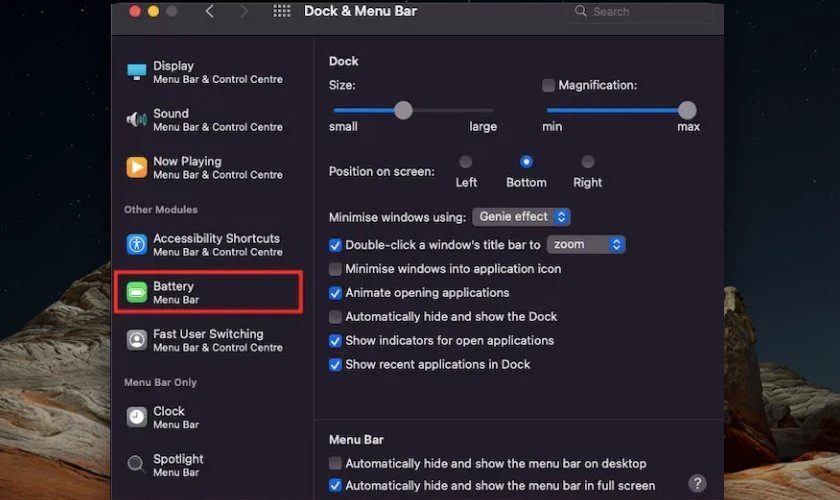Click the Display icon in sidebar
This screenshot has height=500, width=840.
[136, 72]
